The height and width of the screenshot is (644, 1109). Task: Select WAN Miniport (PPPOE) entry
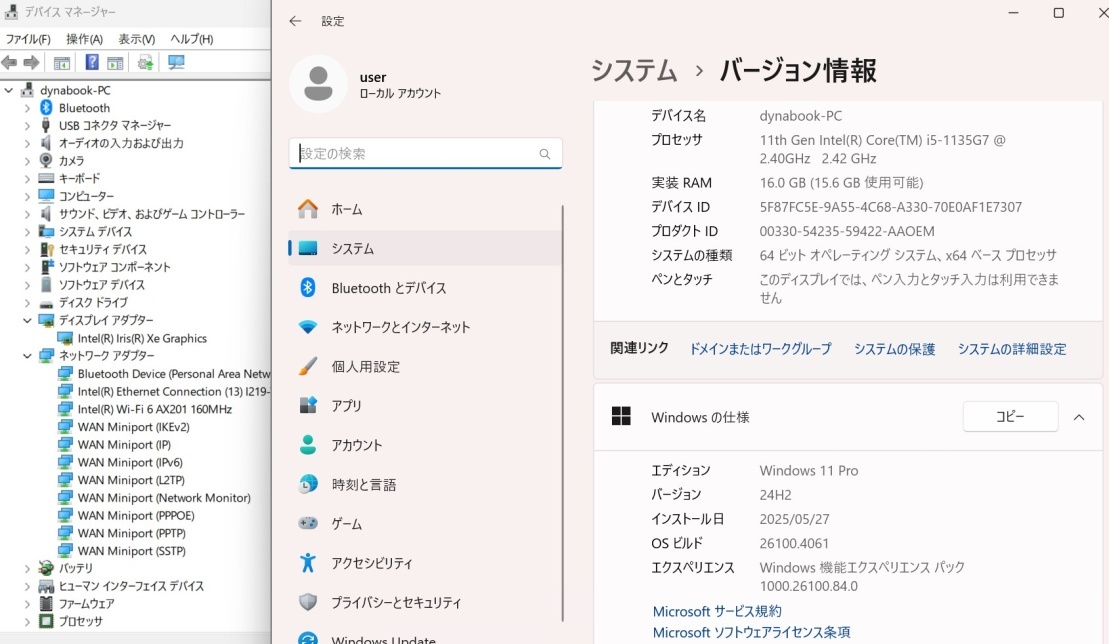click(136, 515)
